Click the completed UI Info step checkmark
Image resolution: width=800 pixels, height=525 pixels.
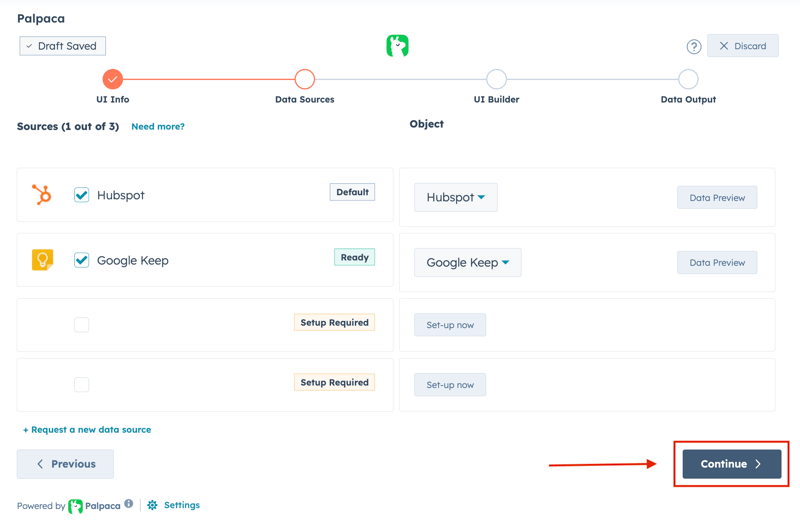(x=112, y=79)
